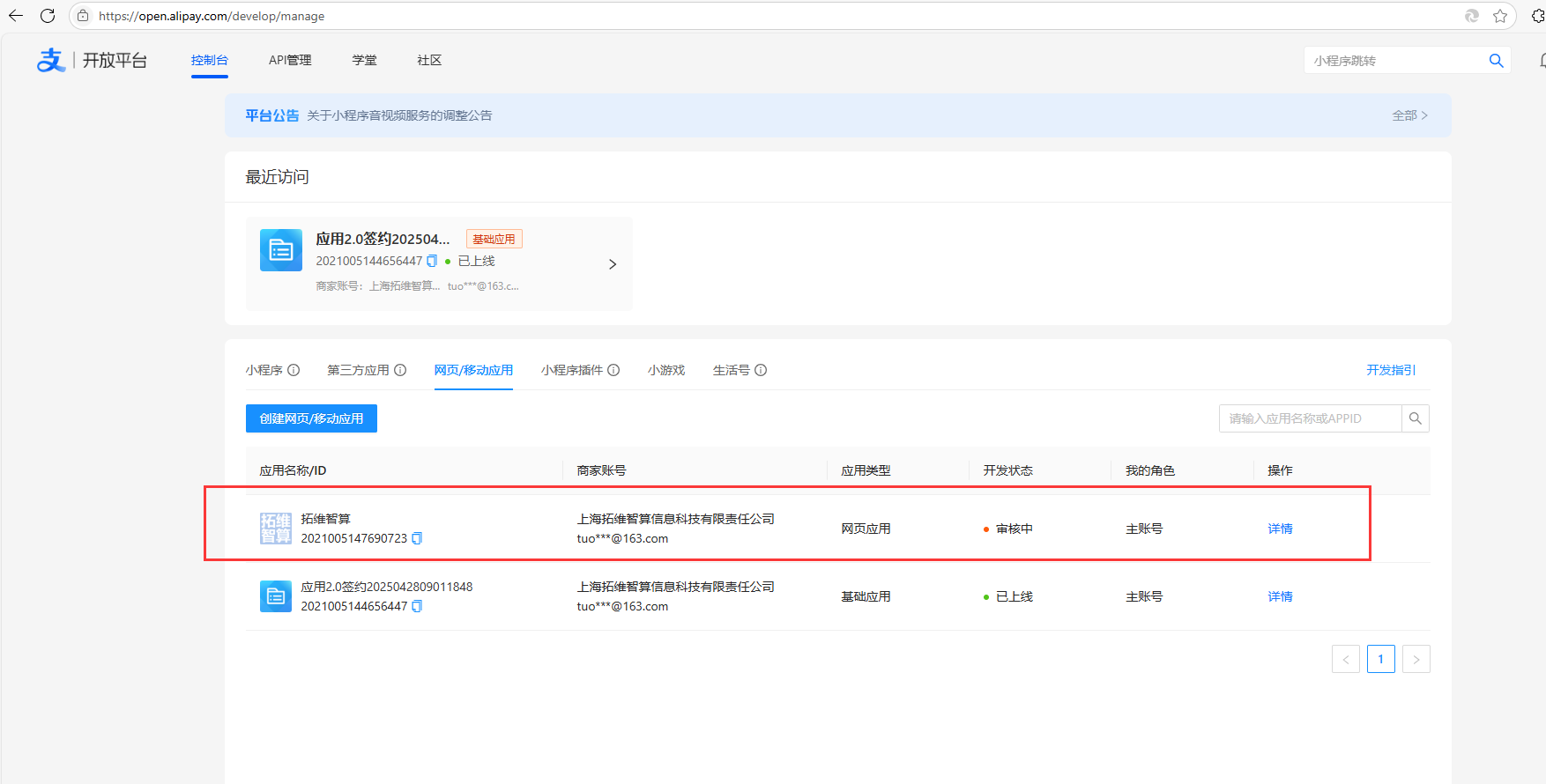Screen dimensions: 1546x784
Task: Click 开发状态 column header
Action: pos(1008,470)
